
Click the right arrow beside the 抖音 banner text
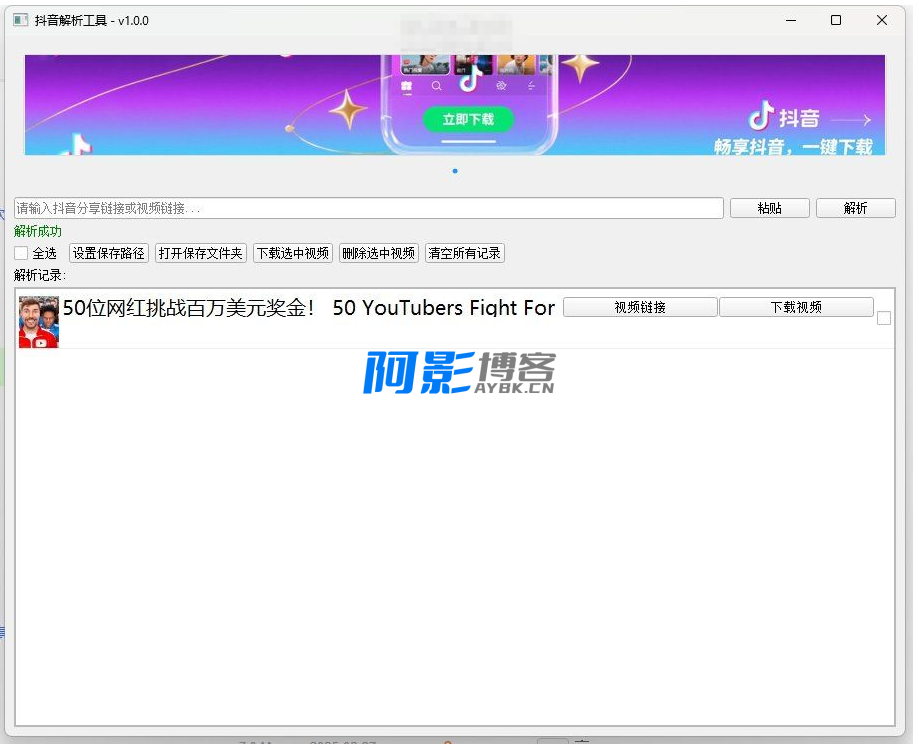[851, 120]
